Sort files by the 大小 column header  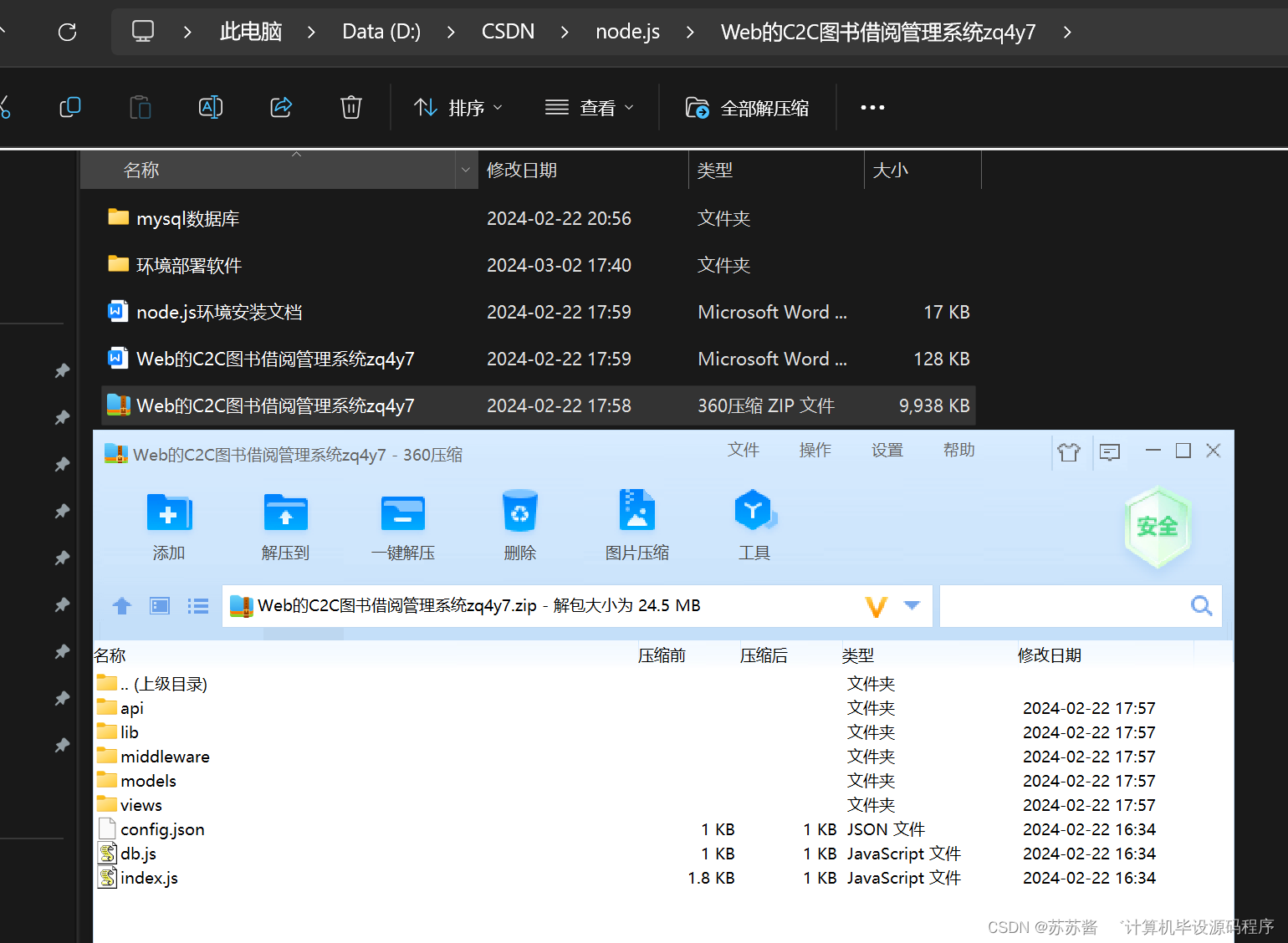[891, 170]
